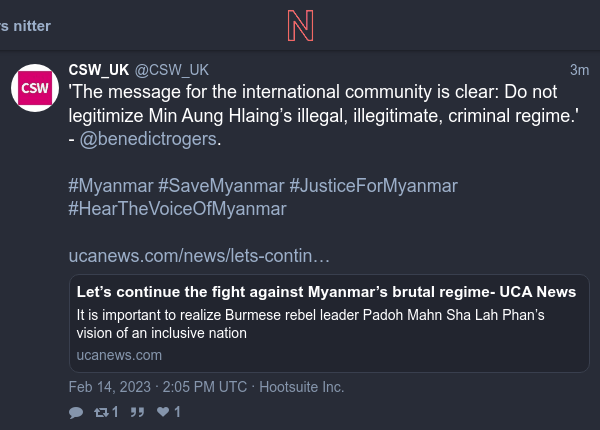Click the card description about Padoh Mahn
Viewport: 600px width, 430px height.
pos(310,324)
